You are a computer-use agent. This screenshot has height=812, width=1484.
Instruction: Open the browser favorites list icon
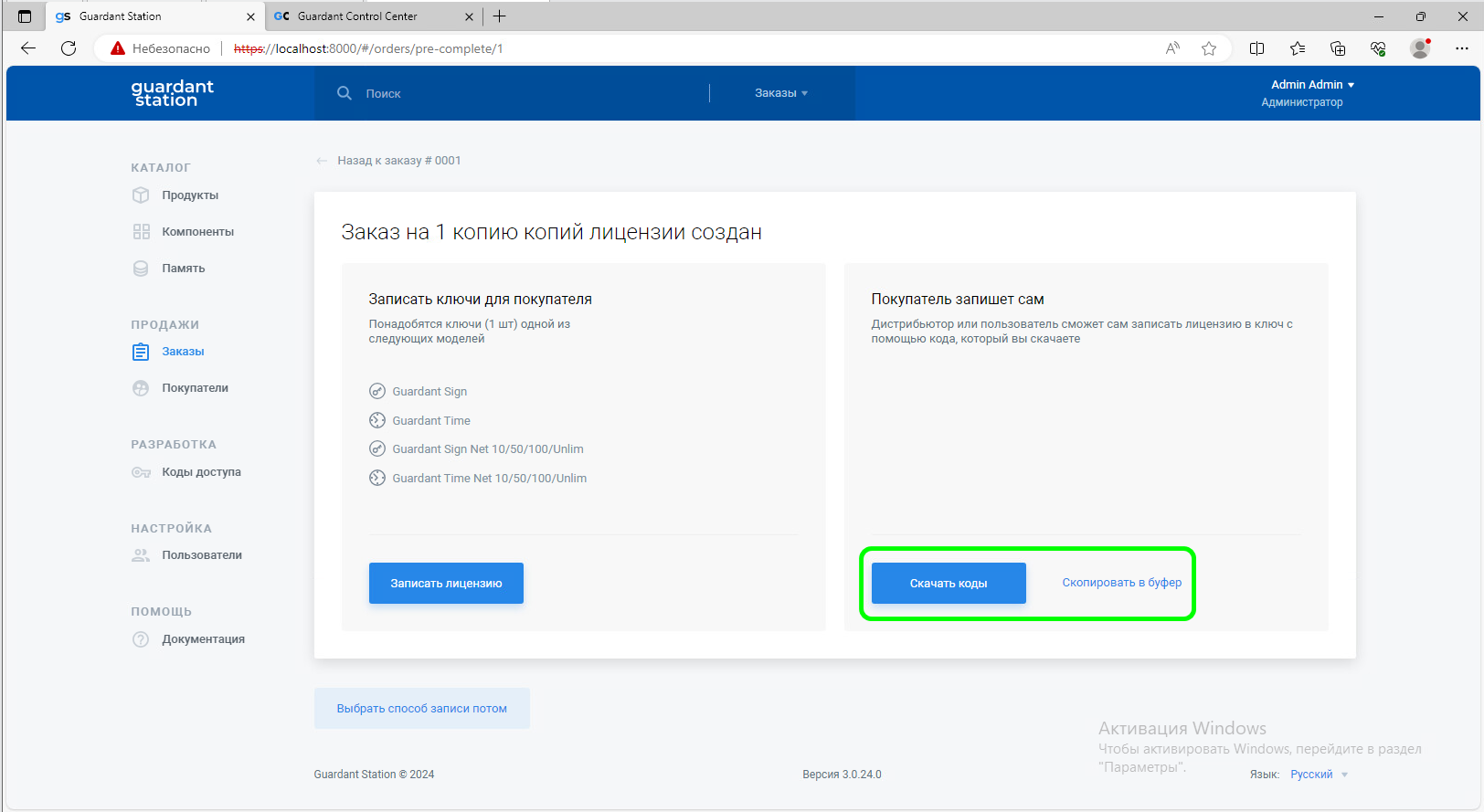(x=1298, y=48)
